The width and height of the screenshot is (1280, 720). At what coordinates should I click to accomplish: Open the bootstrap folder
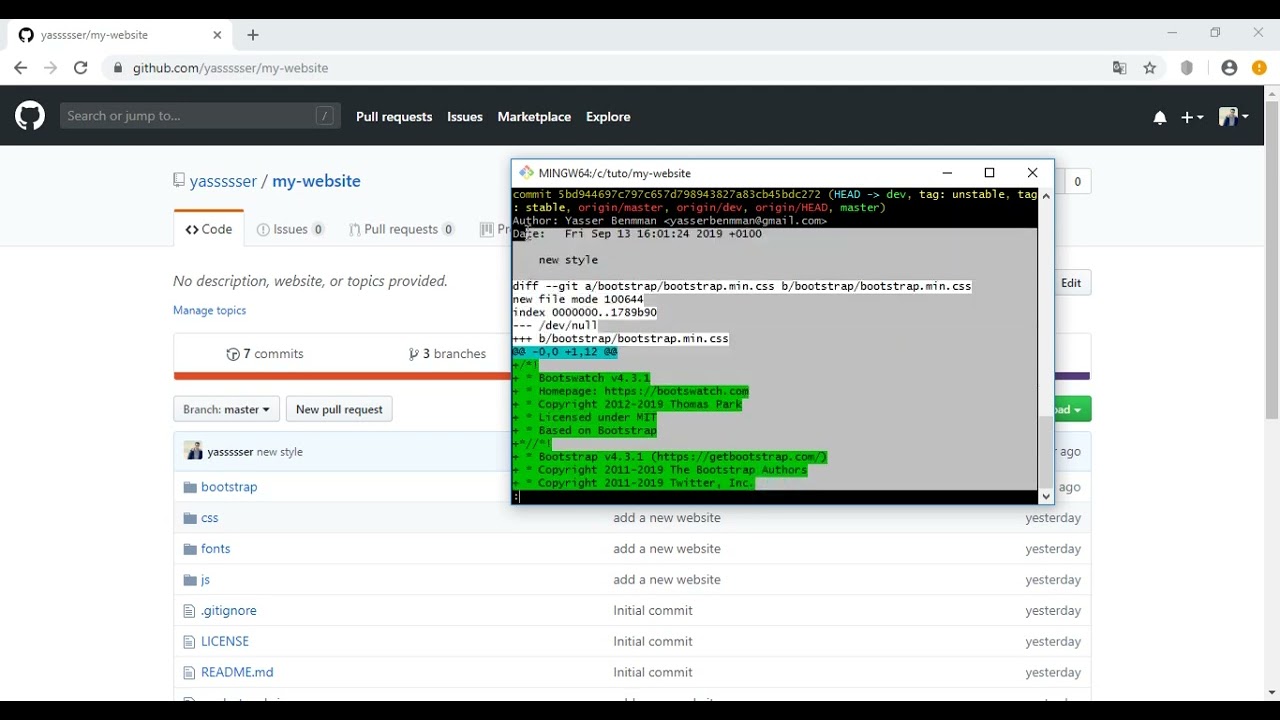(x=229, y=487)
